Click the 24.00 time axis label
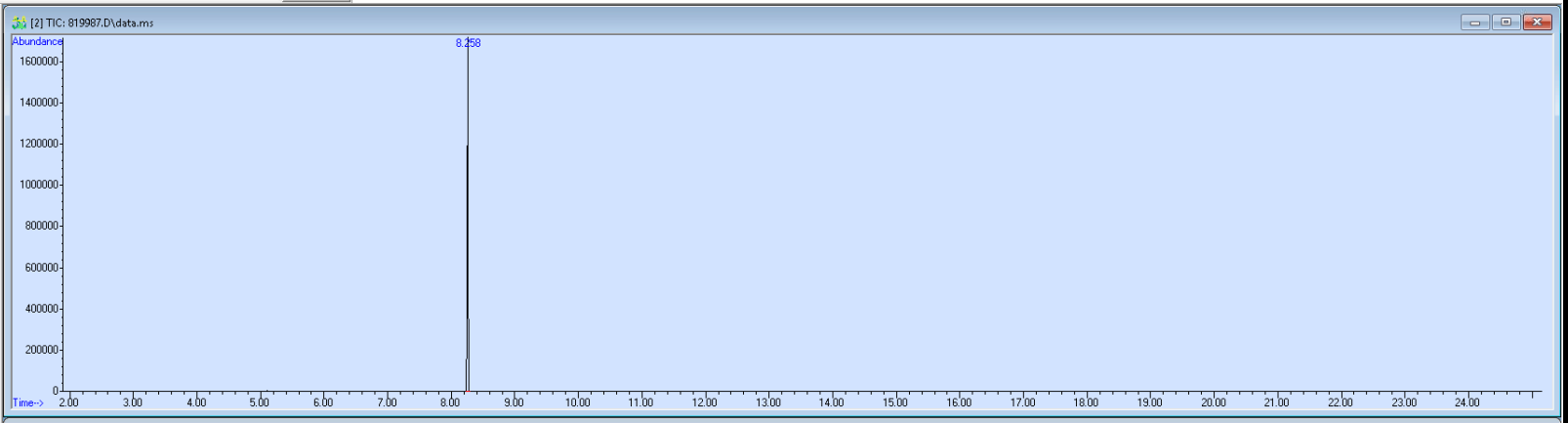Image resolution: width=1568 pixels, height=423 pixels. [x=1467, y=402]
